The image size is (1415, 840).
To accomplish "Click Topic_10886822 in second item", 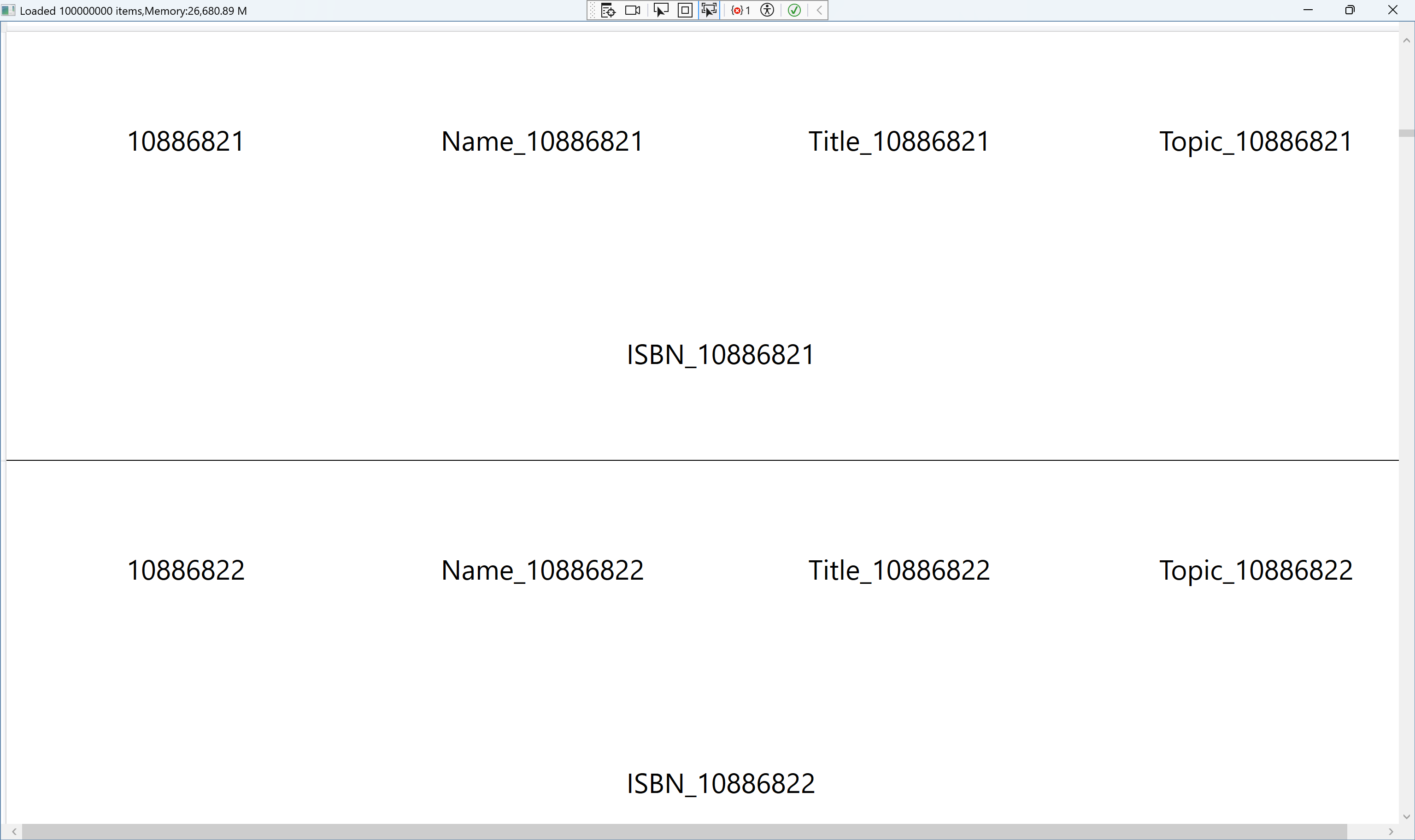I will (x=1256, y=570).
